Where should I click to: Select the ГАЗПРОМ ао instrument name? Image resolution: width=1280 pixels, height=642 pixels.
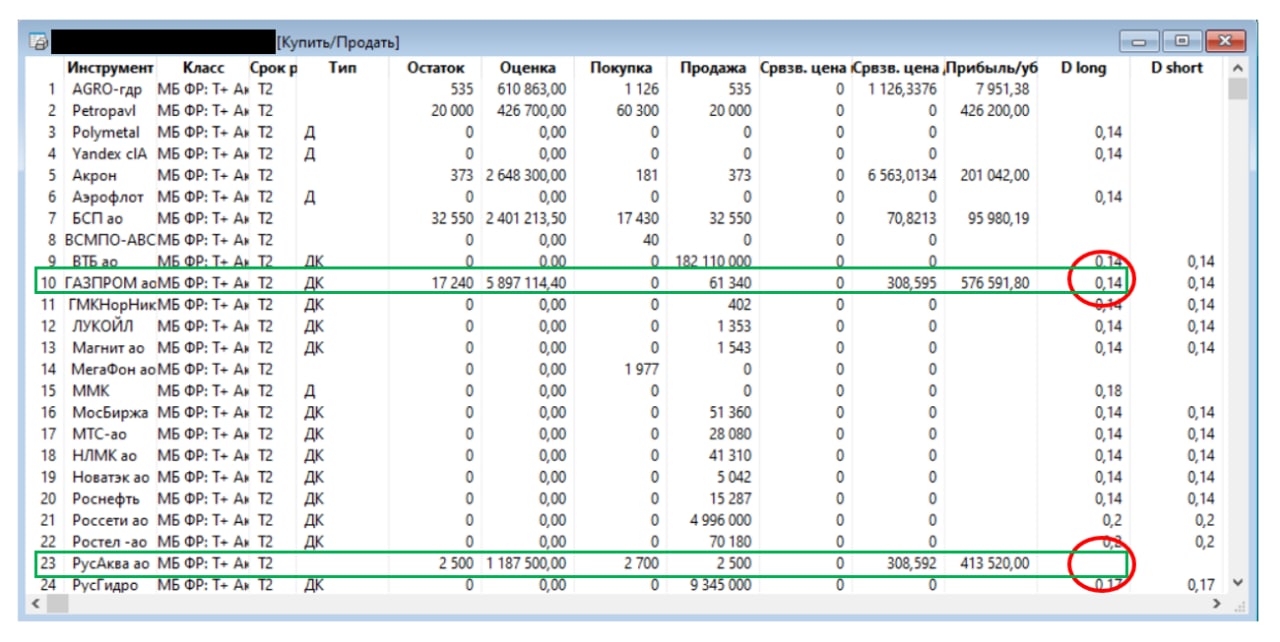(x=110, y=283)
